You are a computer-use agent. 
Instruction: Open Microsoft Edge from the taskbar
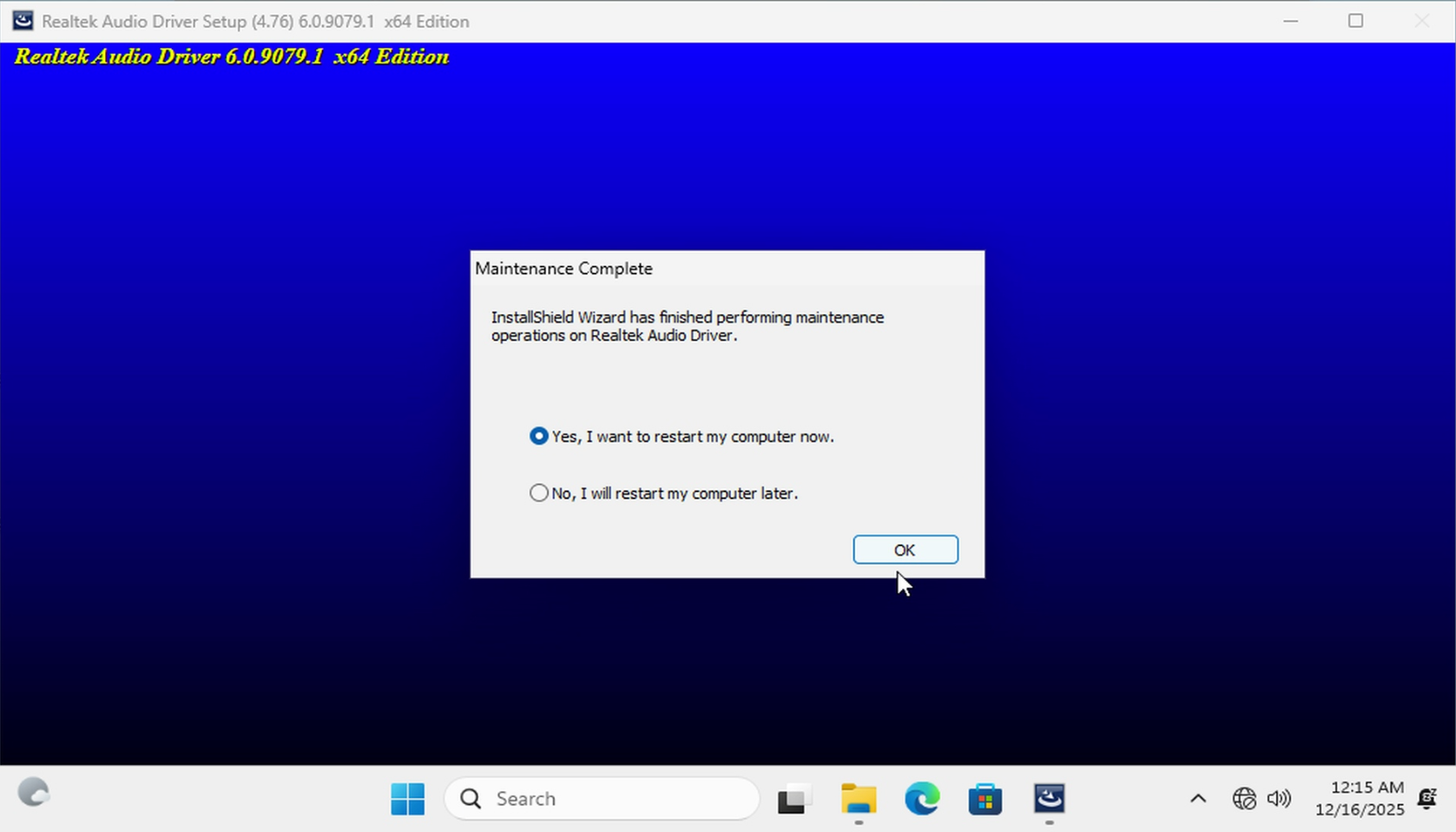pos(922,799)
